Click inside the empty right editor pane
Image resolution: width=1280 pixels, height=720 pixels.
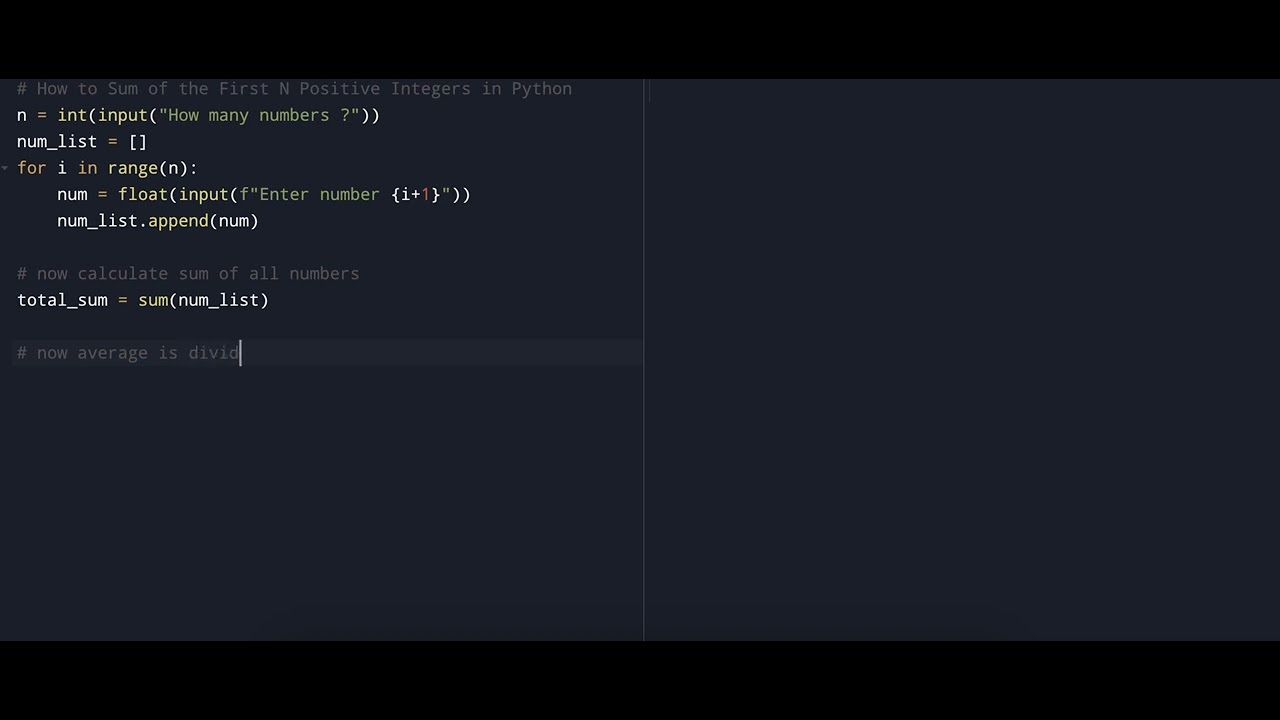(962, 360)
